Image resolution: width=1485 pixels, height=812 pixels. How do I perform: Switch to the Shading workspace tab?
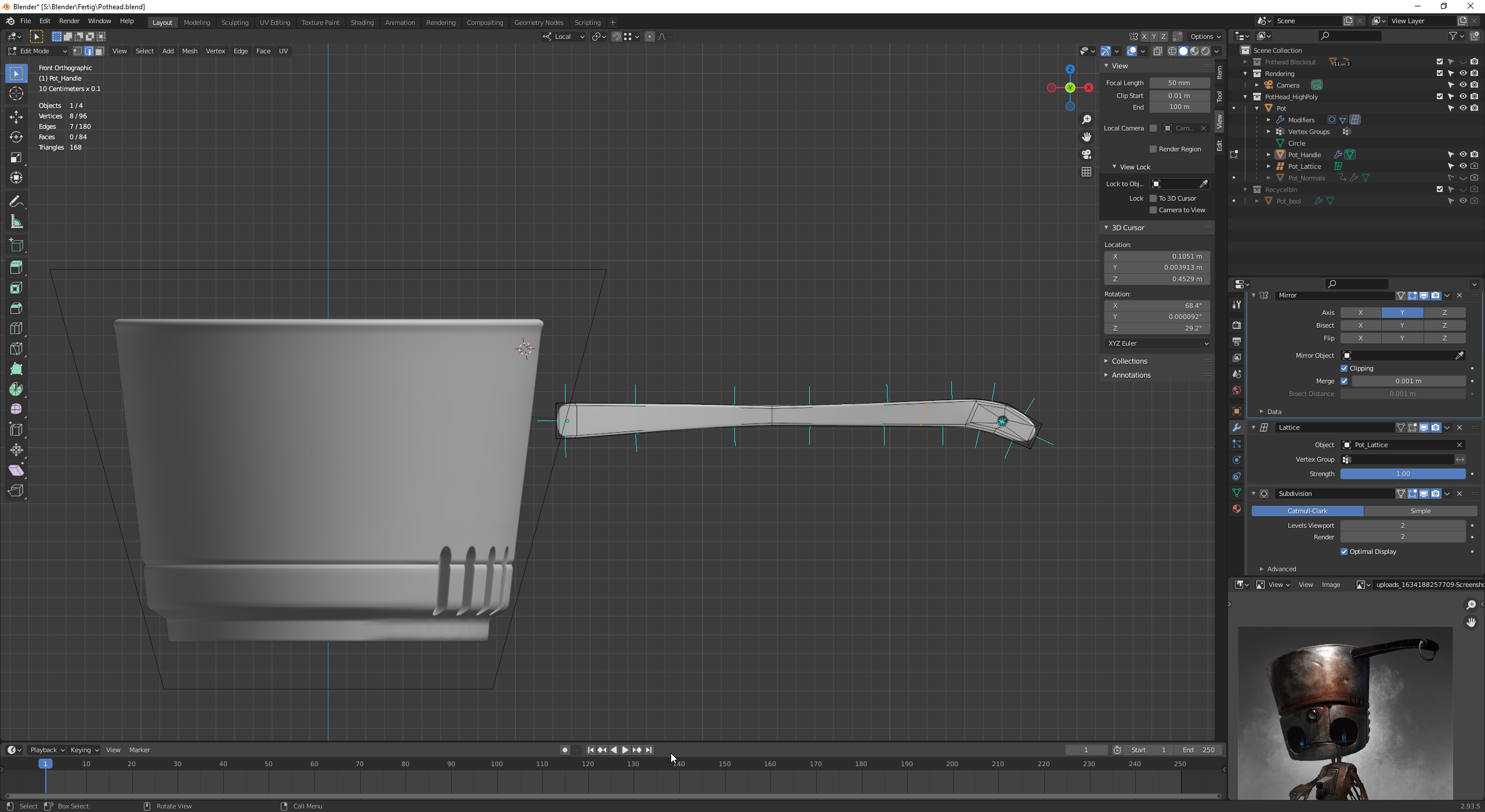pyautogui.click(x=362, y=23)
